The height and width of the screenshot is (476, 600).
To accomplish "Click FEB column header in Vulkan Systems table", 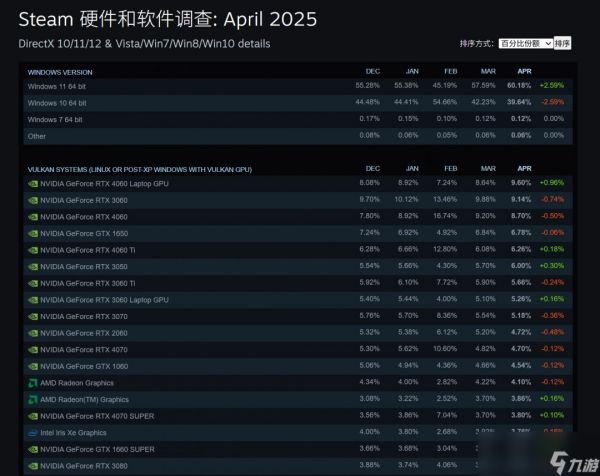I will coord(451,169).
